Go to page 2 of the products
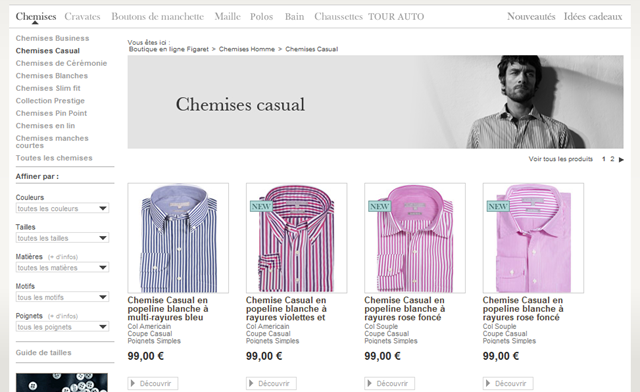This screenshot has width=640, height=392. click(x=612, y=159)
